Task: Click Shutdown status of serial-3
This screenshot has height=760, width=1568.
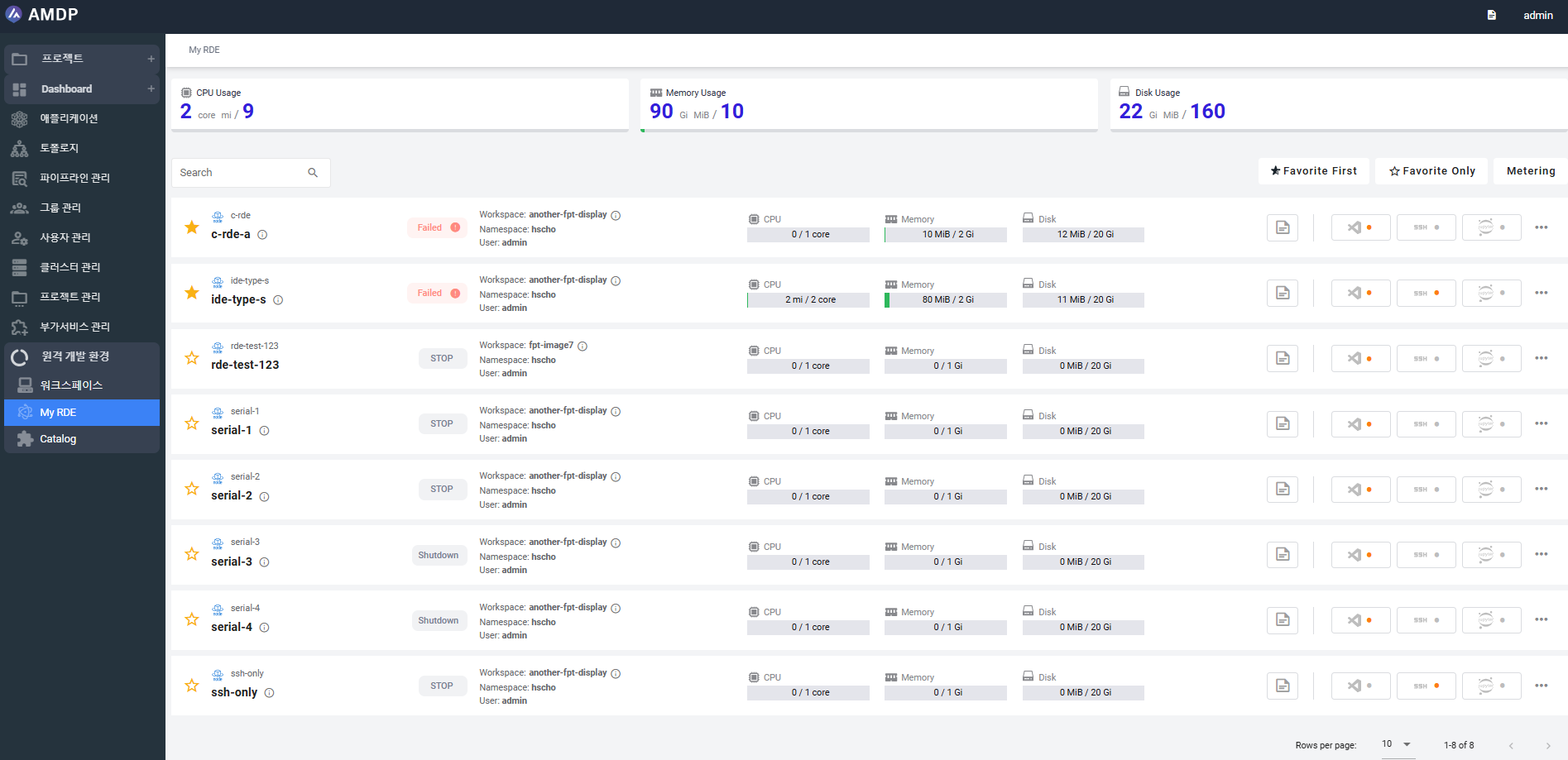Action: pyautogui.click(x=439, y=555)
